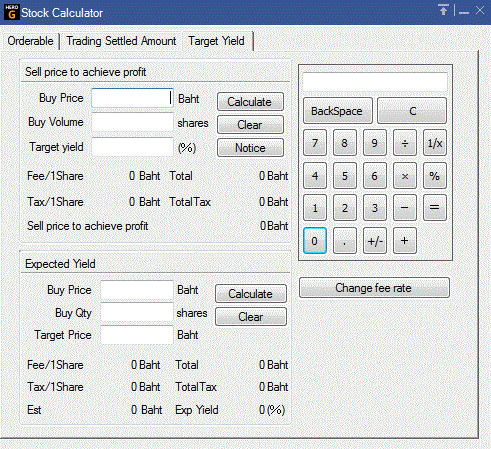
Task: Click the pin-to-top icon in title bar
Action: pos(443,10)
